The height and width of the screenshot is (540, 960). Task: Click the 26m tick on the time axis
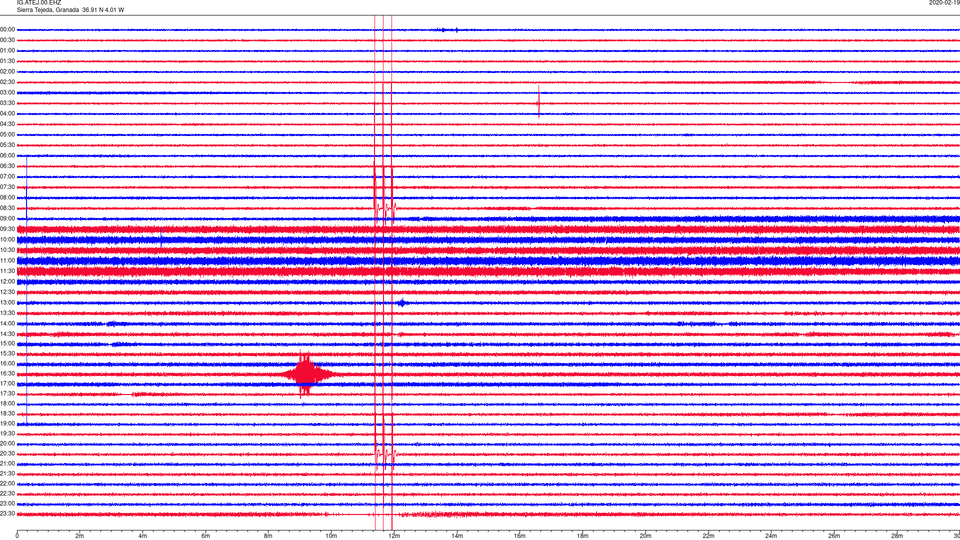pyautogui.click(x=834, y=536)
